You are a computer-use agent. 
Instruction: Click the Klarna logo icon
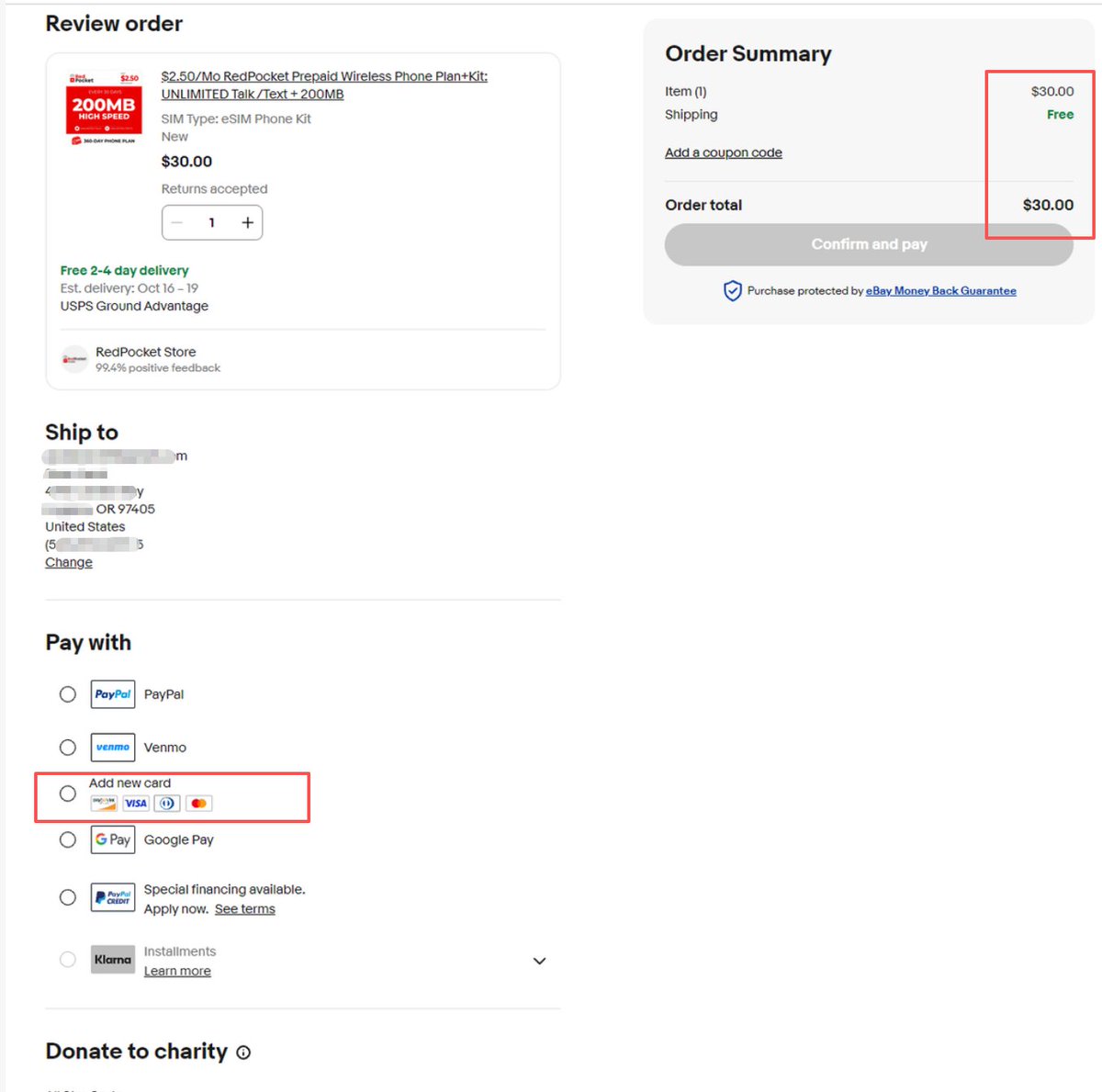click(113, 960)
